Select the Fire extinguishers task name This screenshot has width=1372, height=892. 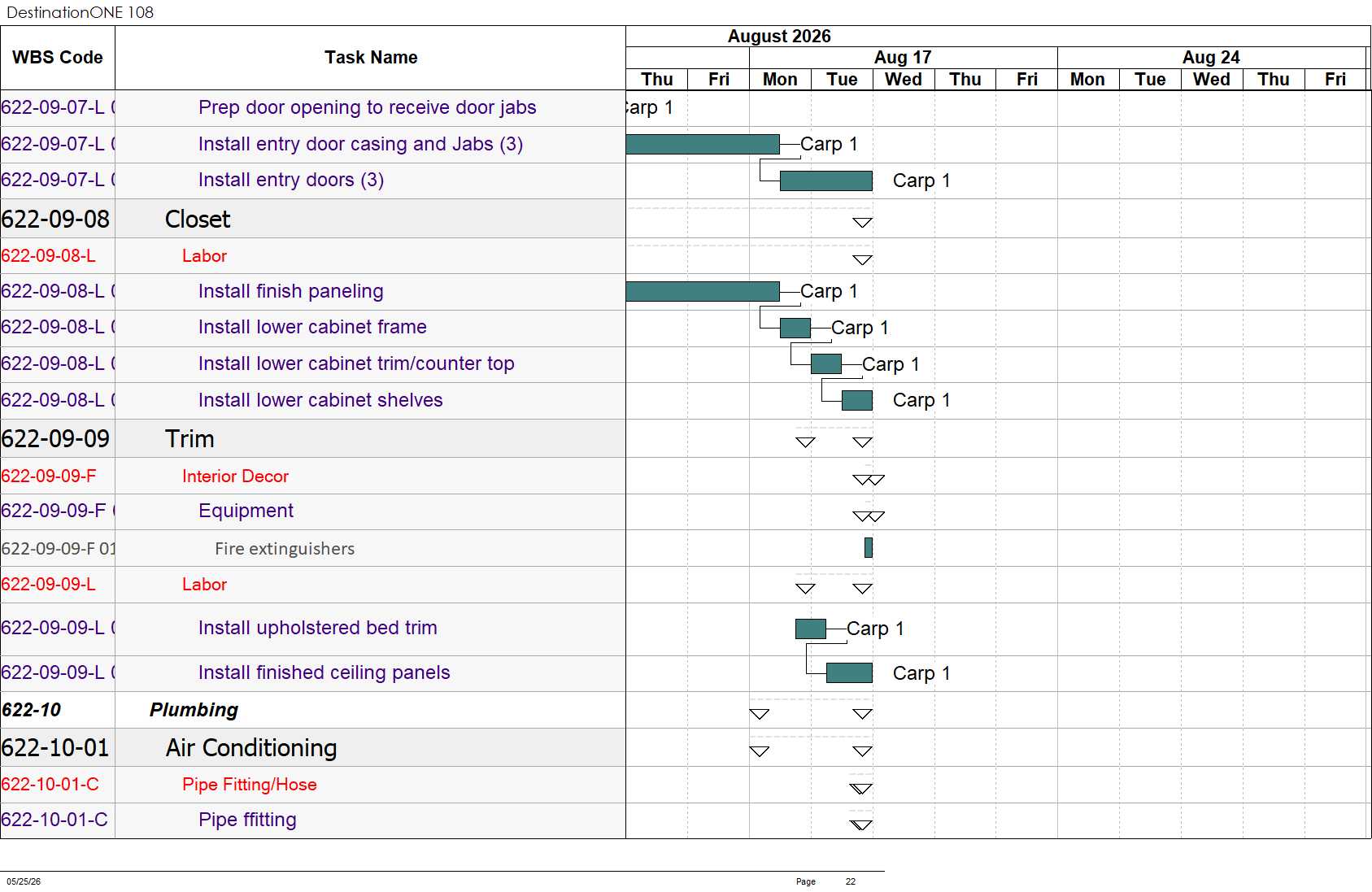pyautogui.click(x=285, y=549)
